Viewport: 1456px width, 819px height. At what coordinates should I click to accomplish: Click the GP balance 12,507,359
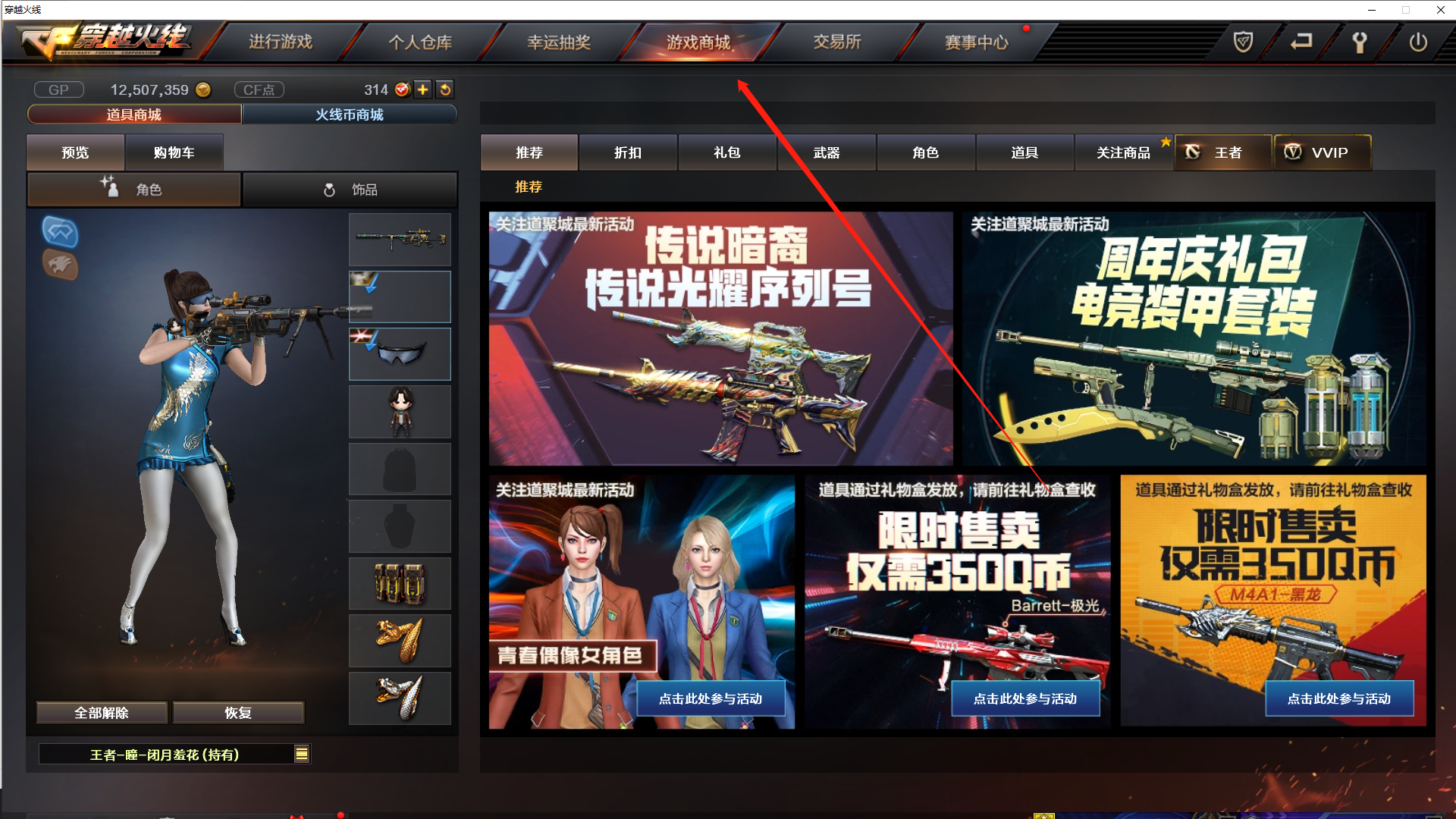click(x=149, y=89)
